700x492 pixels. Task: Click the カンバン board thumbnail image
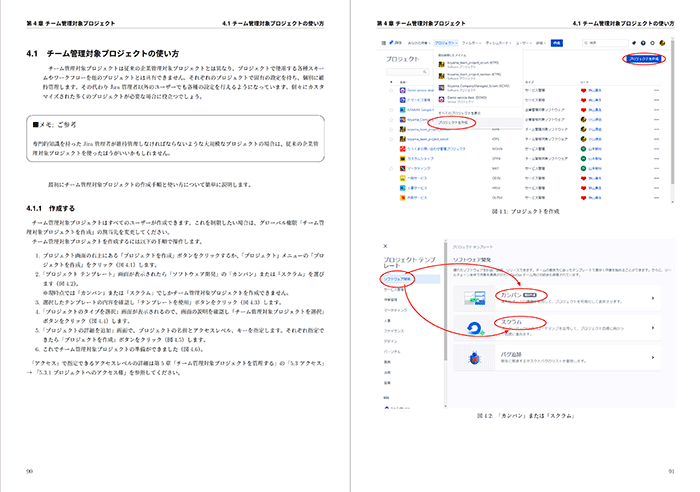pyautogui.click(x=475, y=298)
